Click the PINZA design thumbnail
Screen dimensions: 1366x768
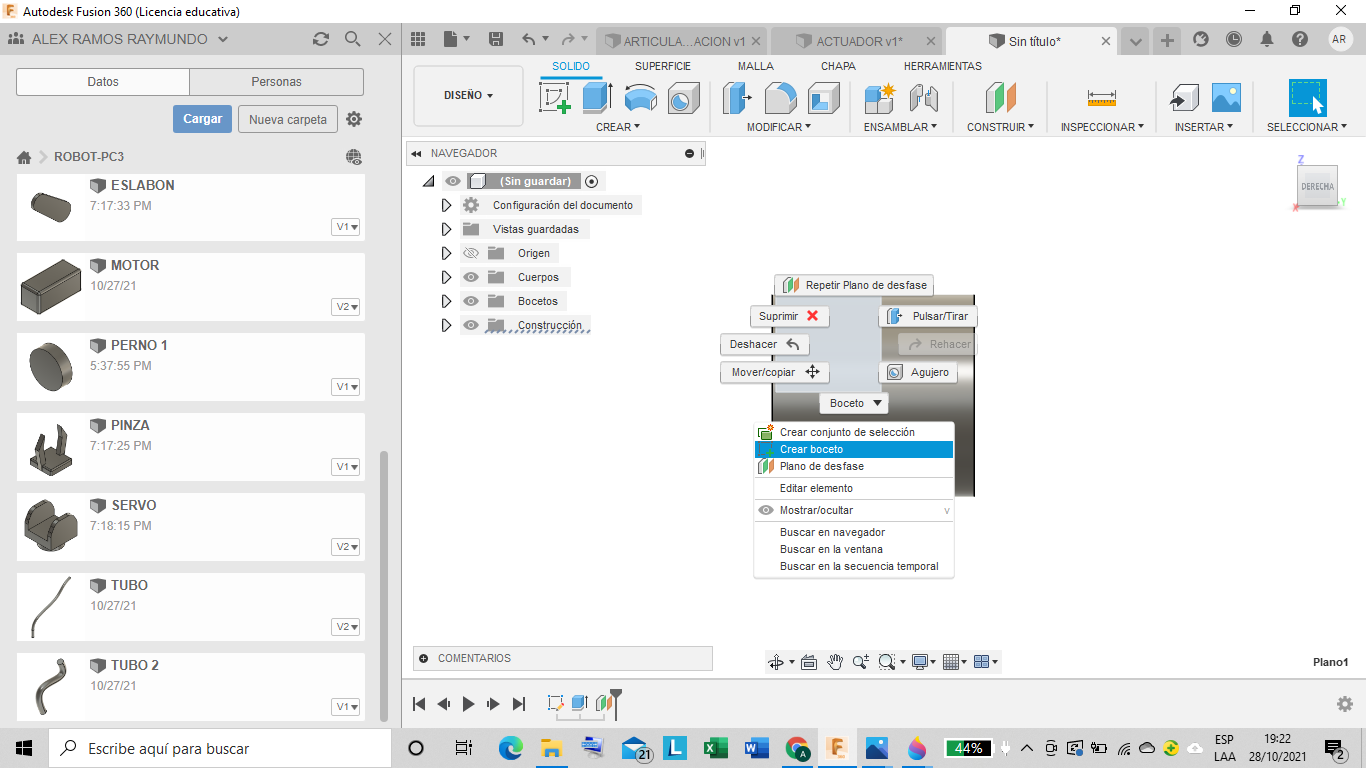coord(50,447)
